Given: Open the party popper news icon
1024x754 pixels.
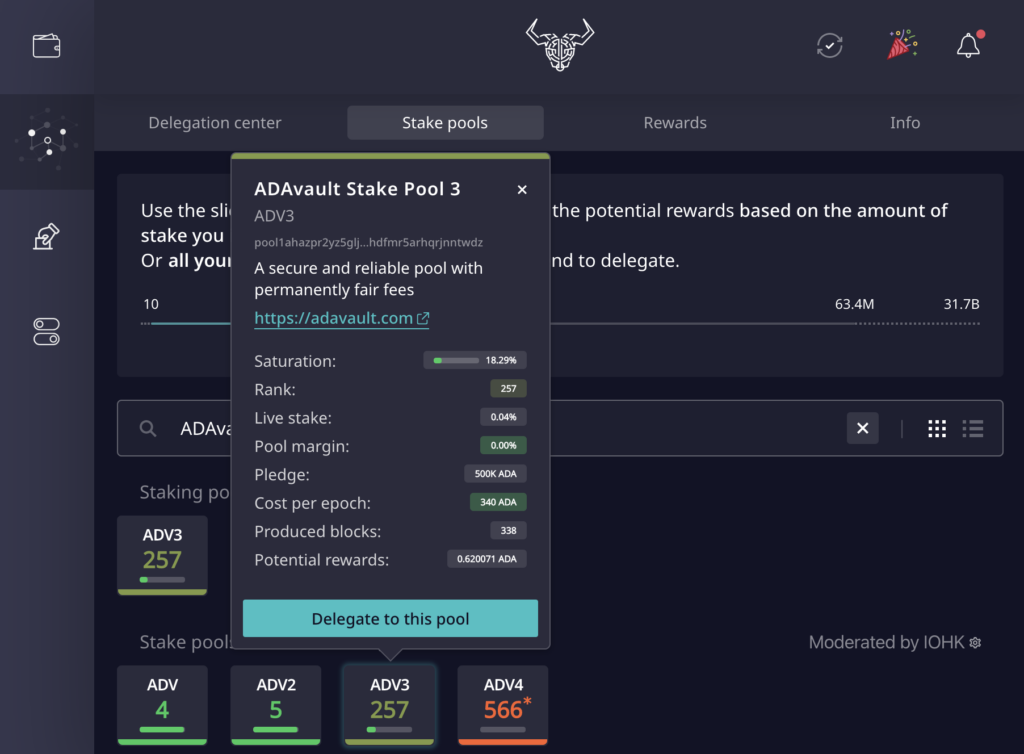Looking at the screenshot, I should [903, 44].
